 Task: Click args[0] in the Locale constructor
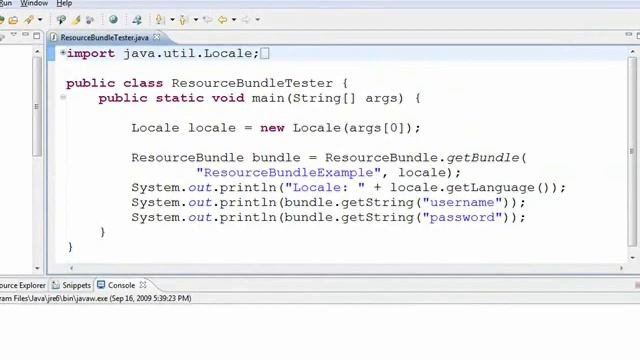tap(377, 128)
